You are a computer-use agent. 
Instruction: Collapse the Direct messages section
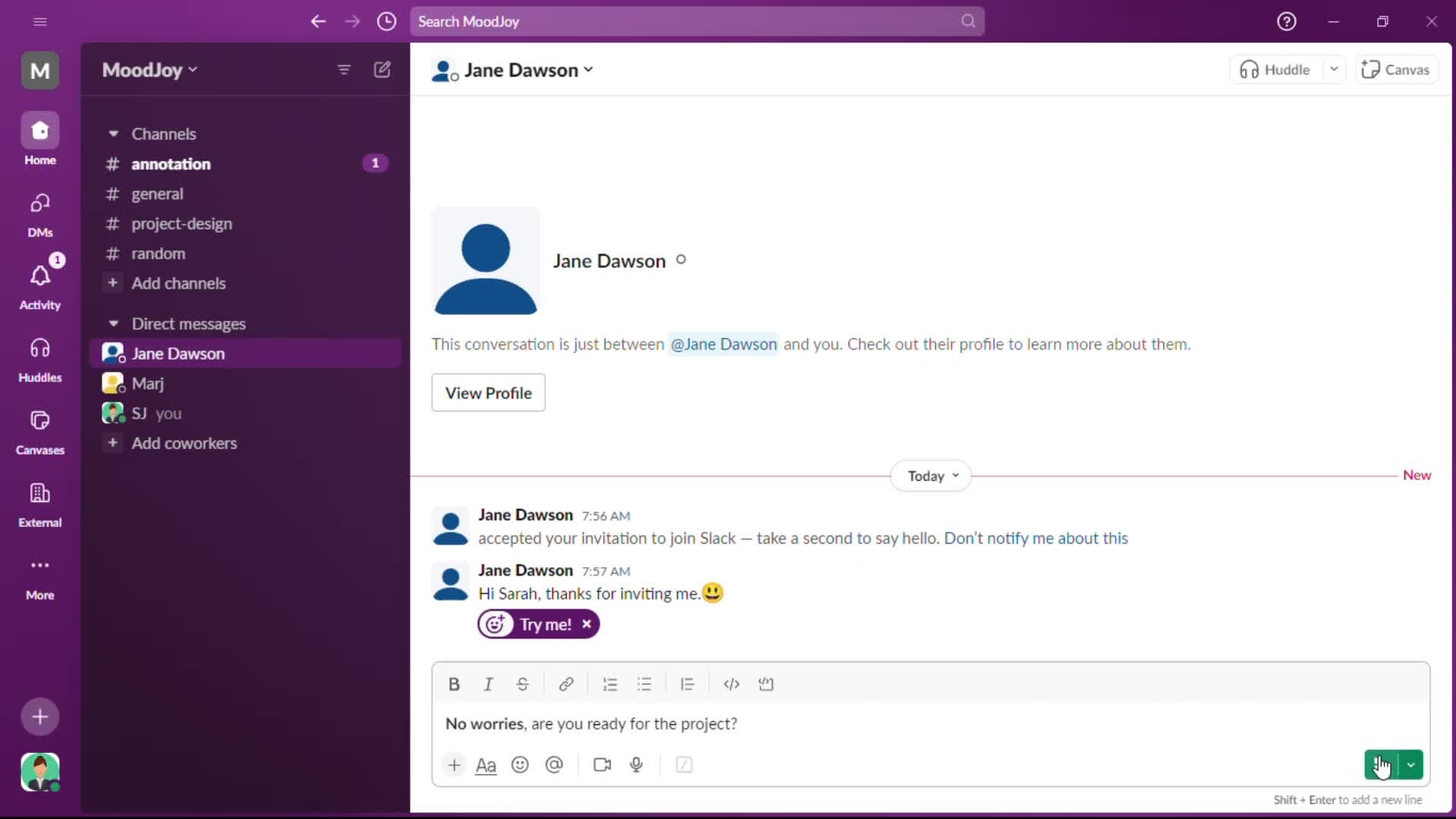(113, 324)
